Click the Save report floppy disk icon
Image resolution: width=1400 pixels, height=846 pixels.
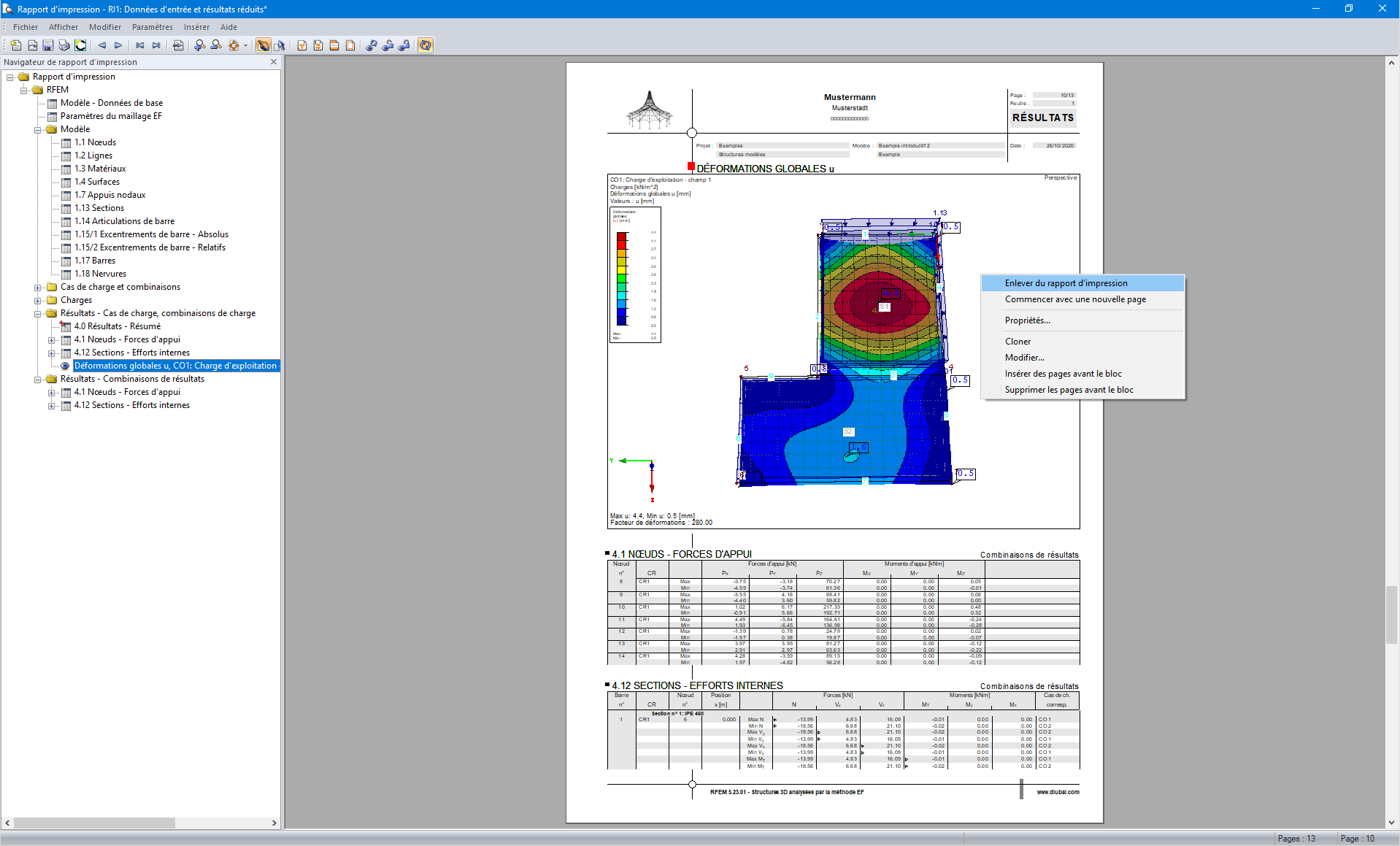48,45
